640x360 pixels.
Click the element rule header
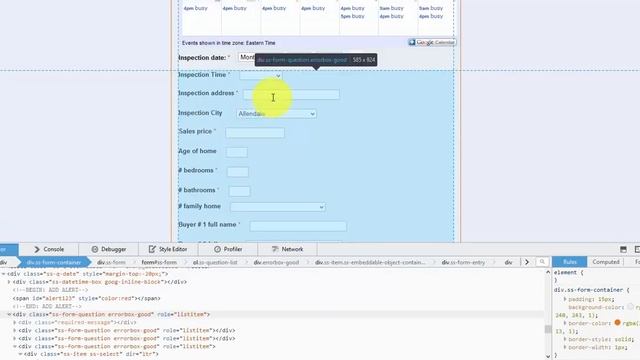tap(568, 272)
